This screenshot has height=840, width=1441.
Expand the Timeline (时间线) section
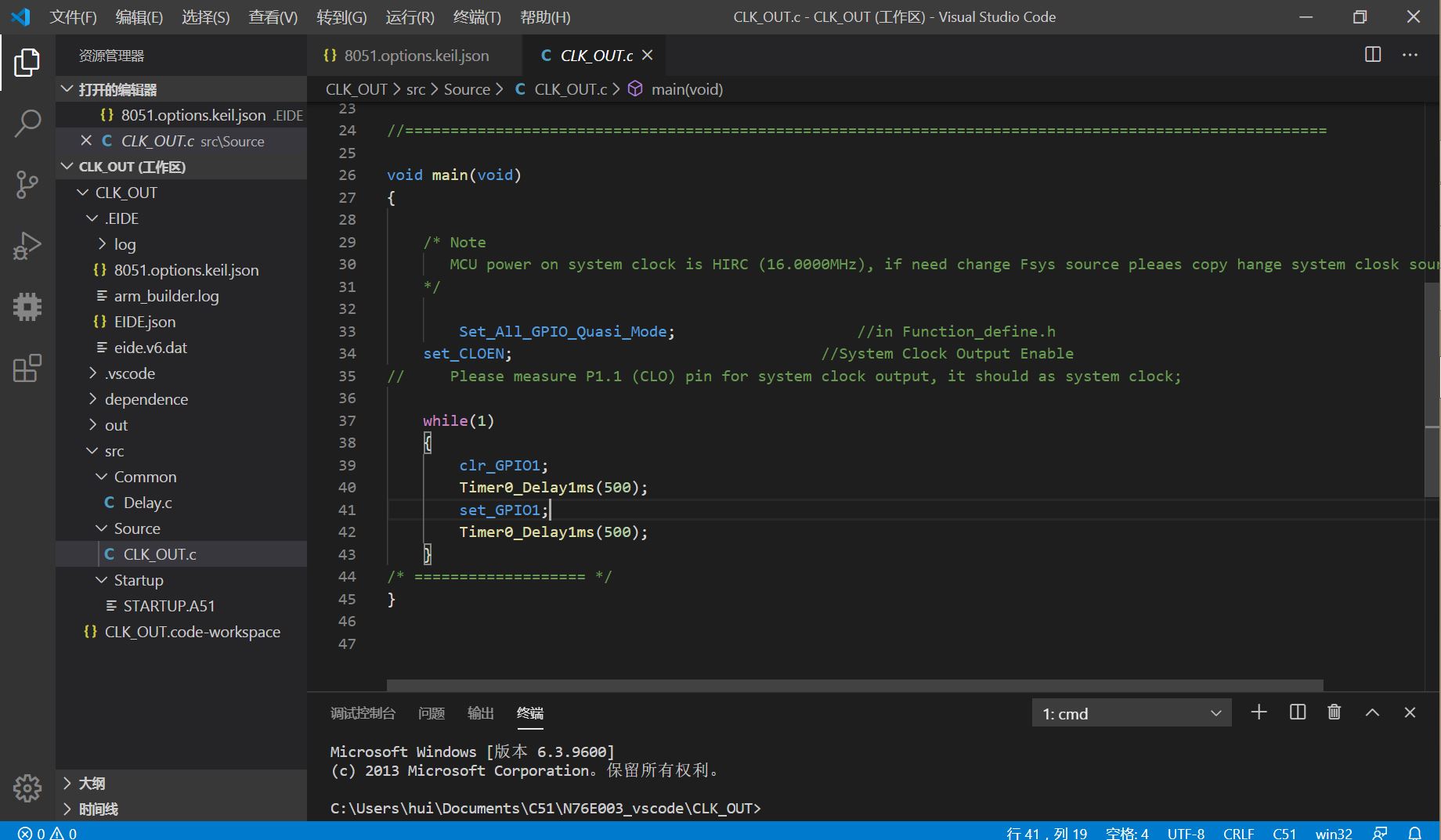click(x=181, y=809)
